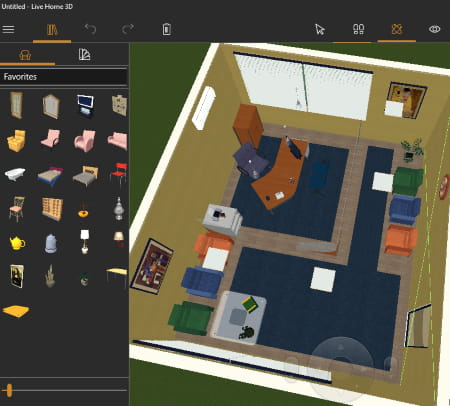Select the purple office chair in scene

(x=250, y=159)
